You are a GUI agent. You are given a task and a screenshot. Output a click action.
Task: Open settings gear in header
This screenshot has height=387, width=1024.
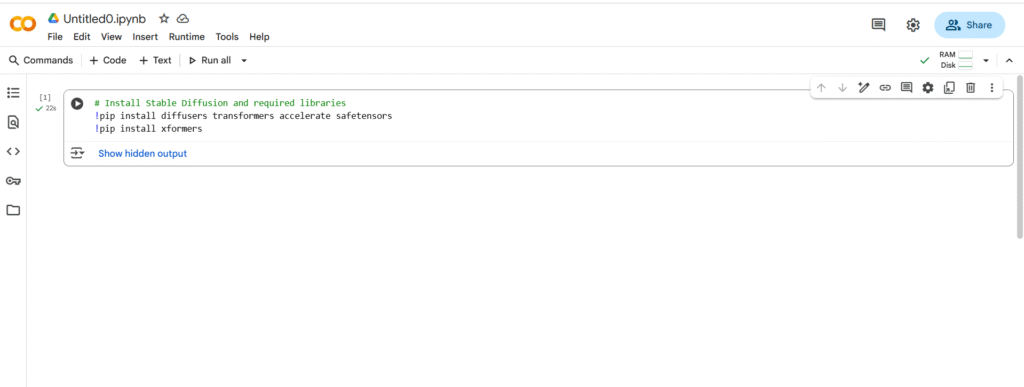tap(913, 25)
